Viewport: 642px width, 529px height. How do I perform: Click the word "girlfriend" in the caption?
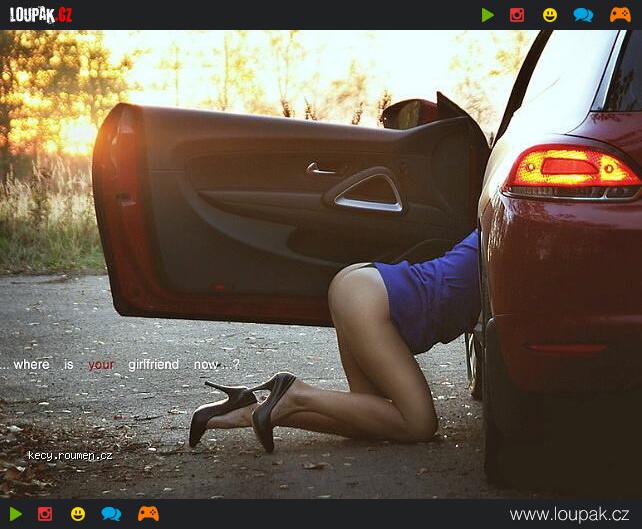click(x=153, y=365)
